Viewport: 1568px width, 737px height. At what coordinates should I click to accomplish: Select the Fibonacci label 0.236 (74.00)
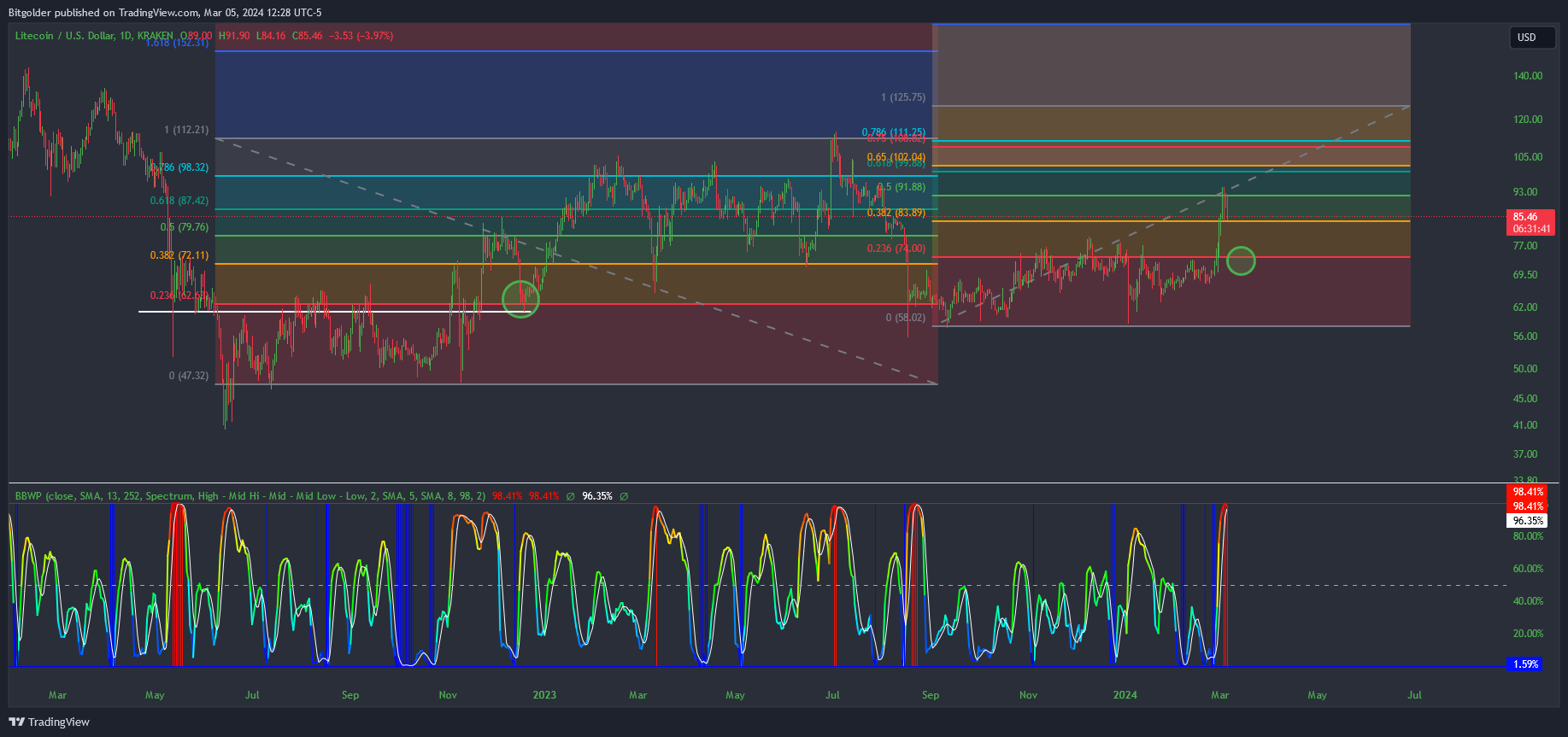click(x=896, y=249)
